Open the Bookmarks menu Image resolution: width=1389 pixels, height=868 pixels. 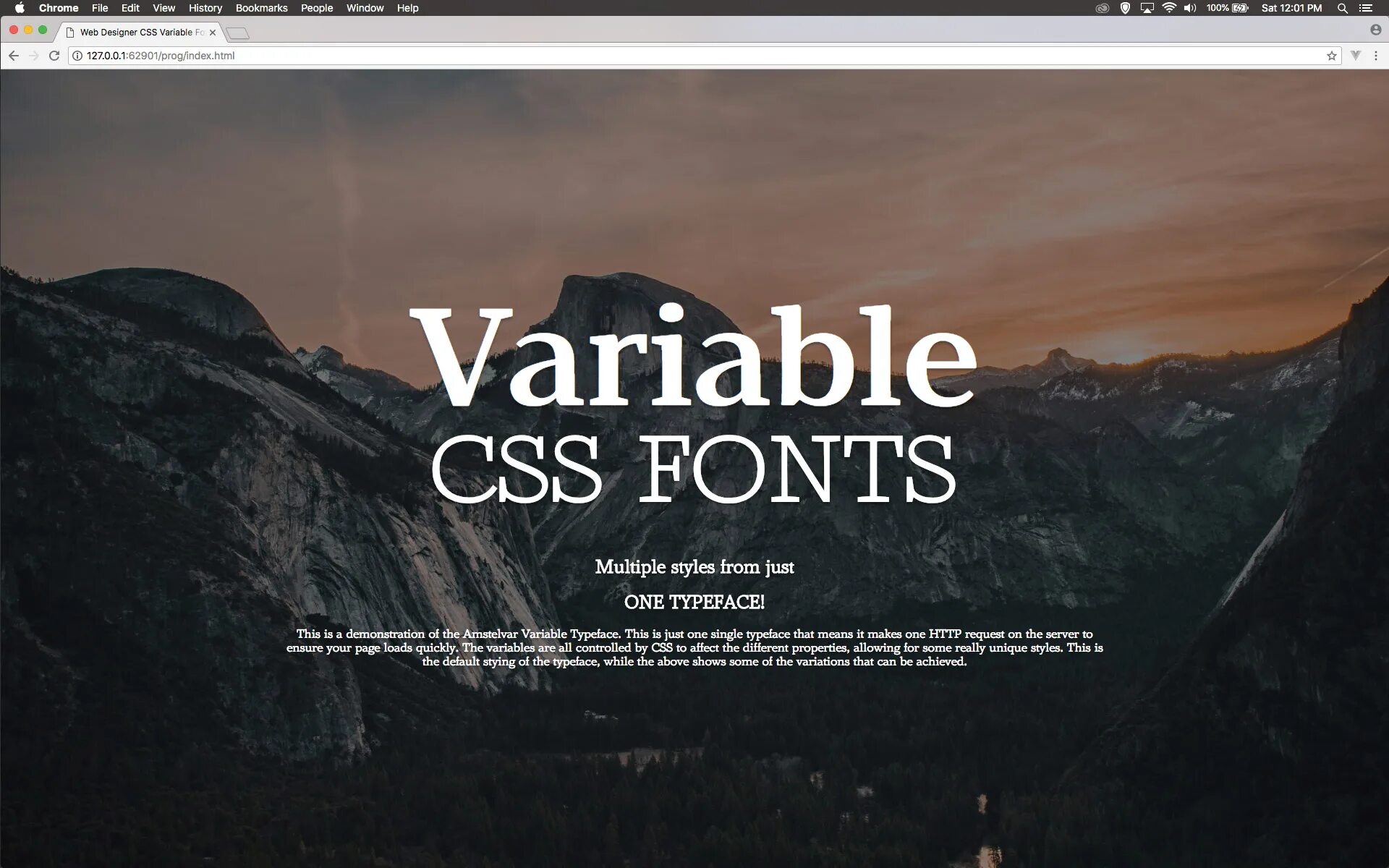[x=261, y=8]
